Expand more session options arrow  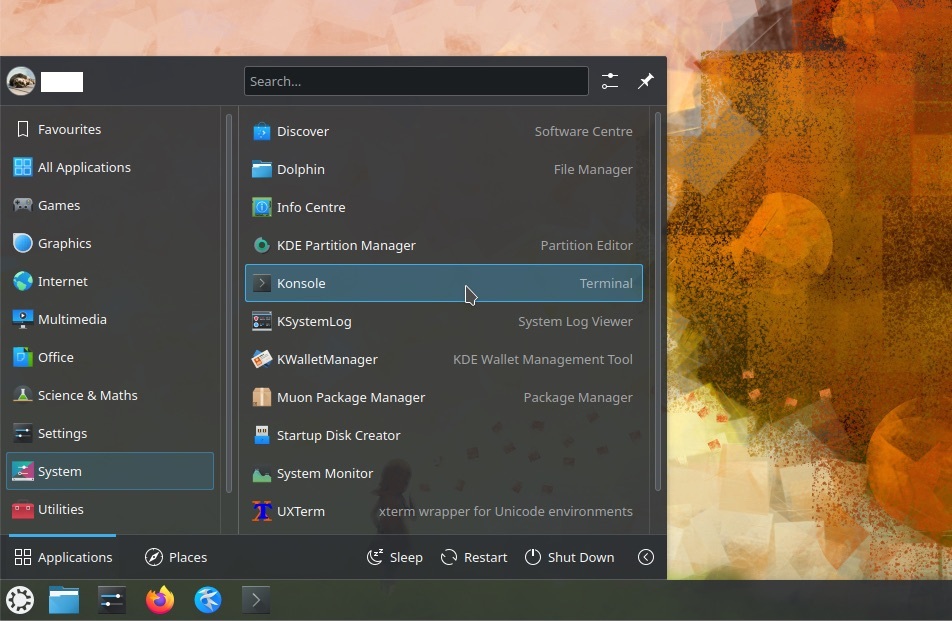646,557
